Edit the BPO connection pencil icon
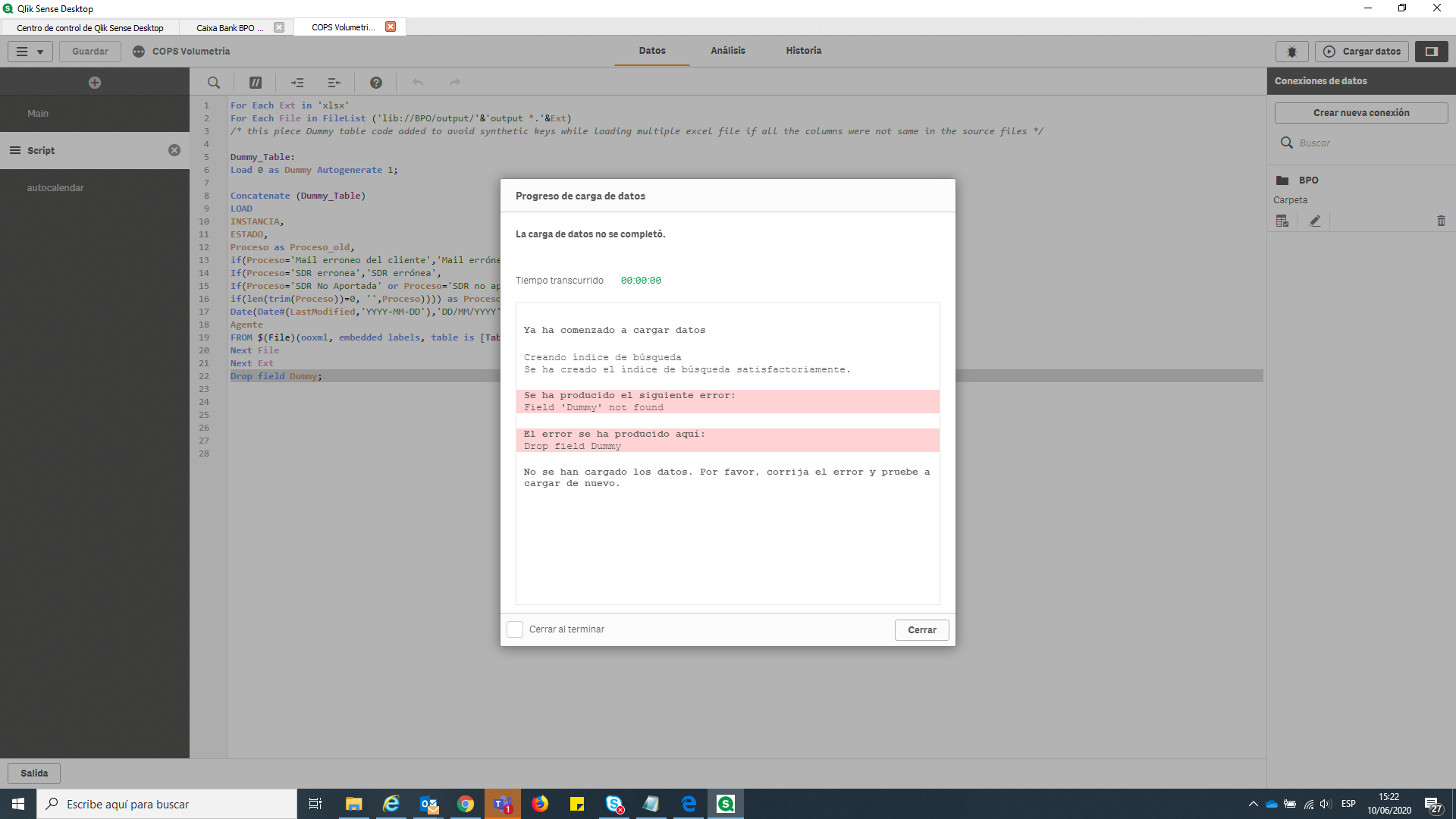1456x819 pixels. [1315, 221]
